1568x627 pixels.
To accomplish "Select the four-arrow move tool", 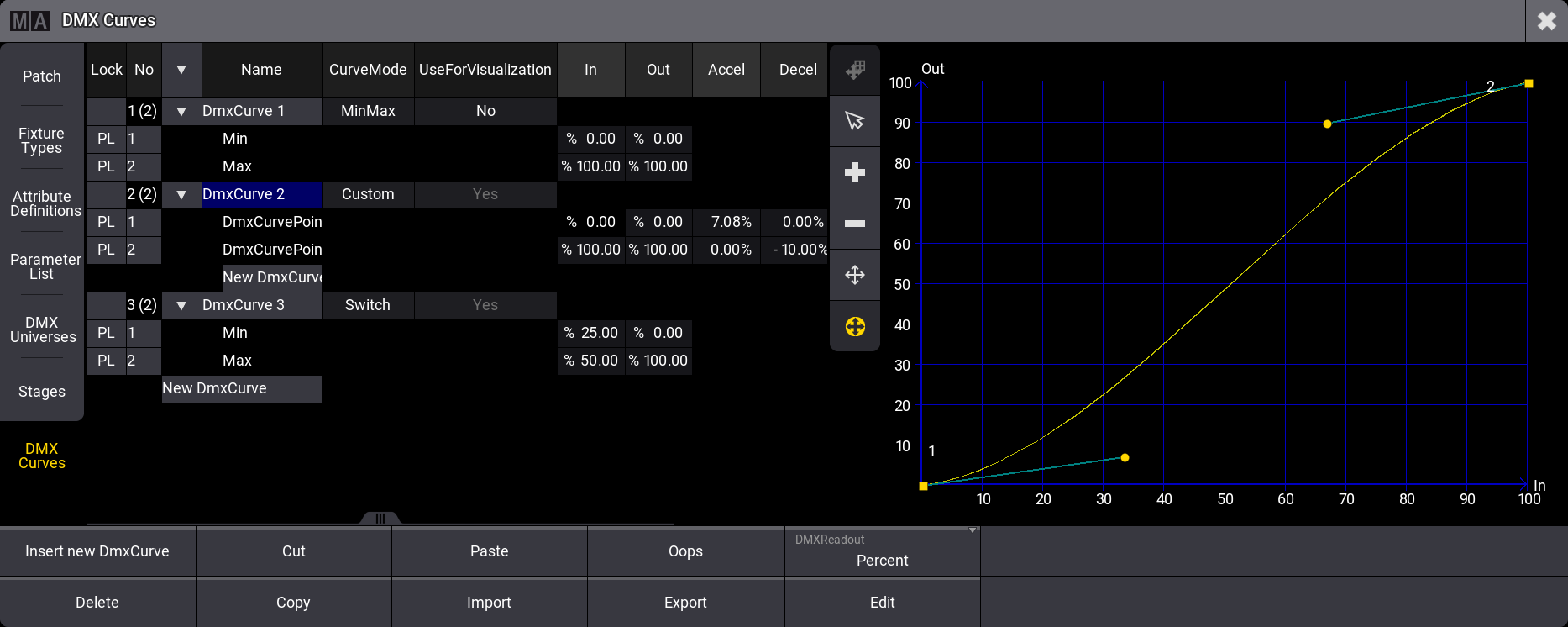I will (x=855, y=275).
